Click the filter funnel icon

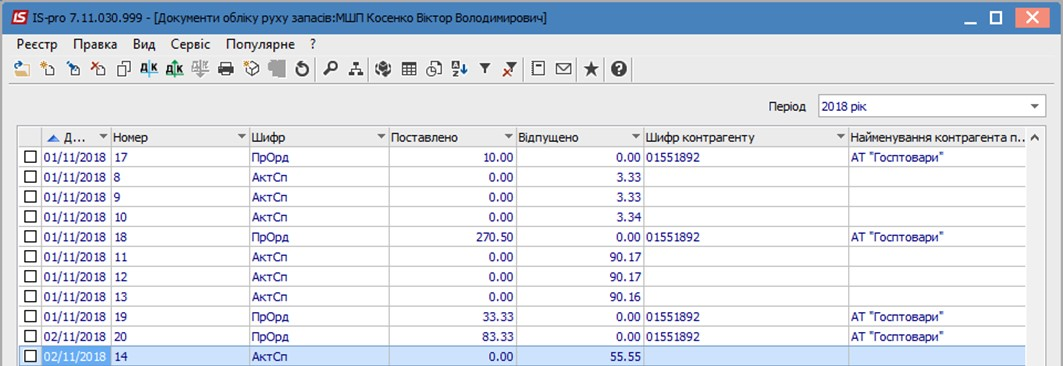click(x=485, y=68)
